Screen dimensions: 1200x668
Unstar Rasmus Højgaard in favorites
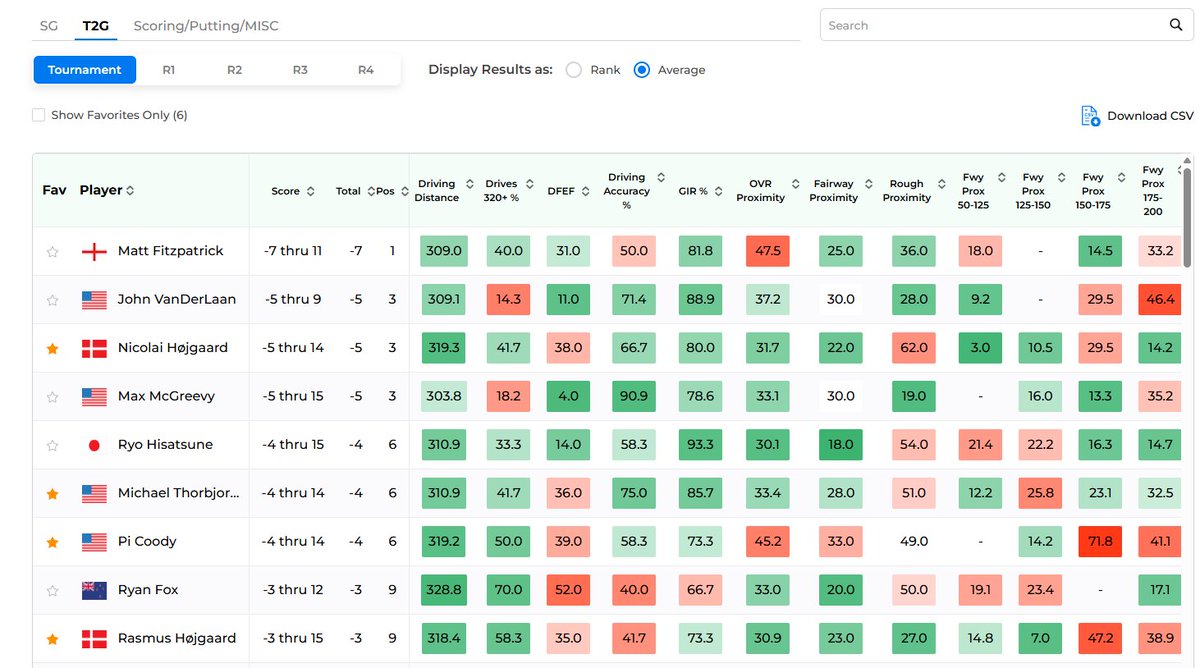click(52, 639)
